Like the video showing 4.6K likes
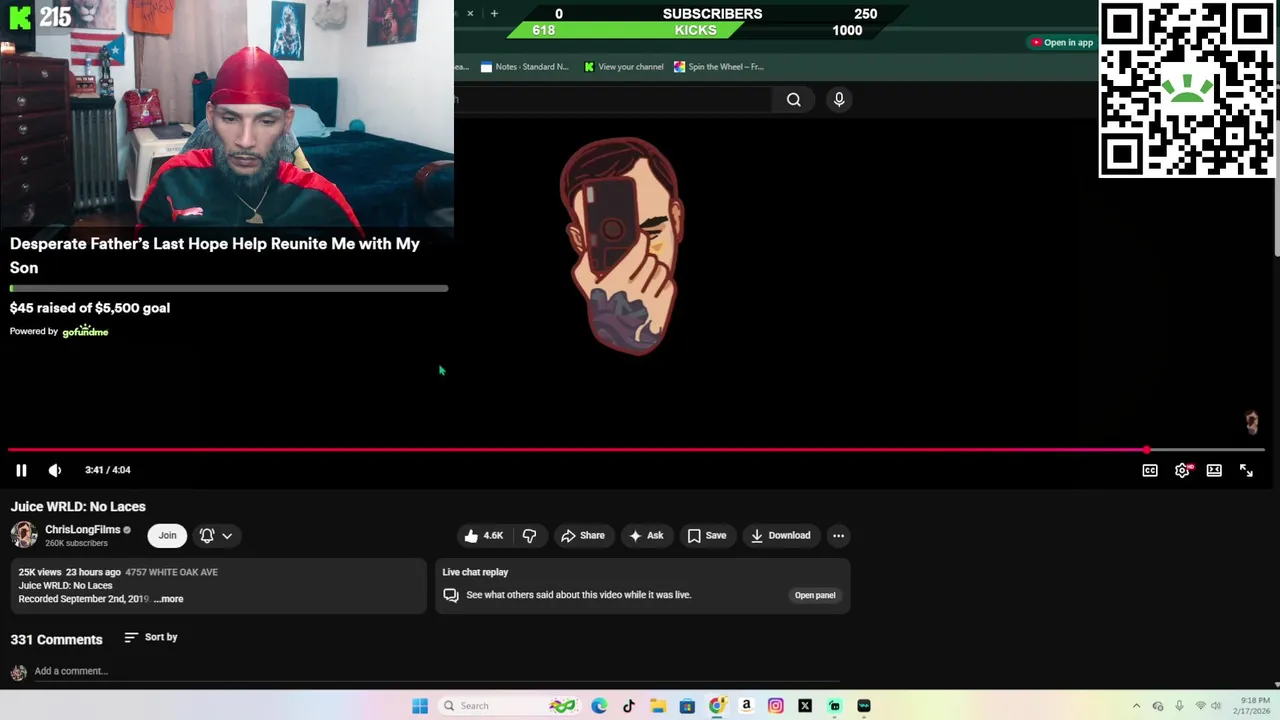 [x=483, y=536]
